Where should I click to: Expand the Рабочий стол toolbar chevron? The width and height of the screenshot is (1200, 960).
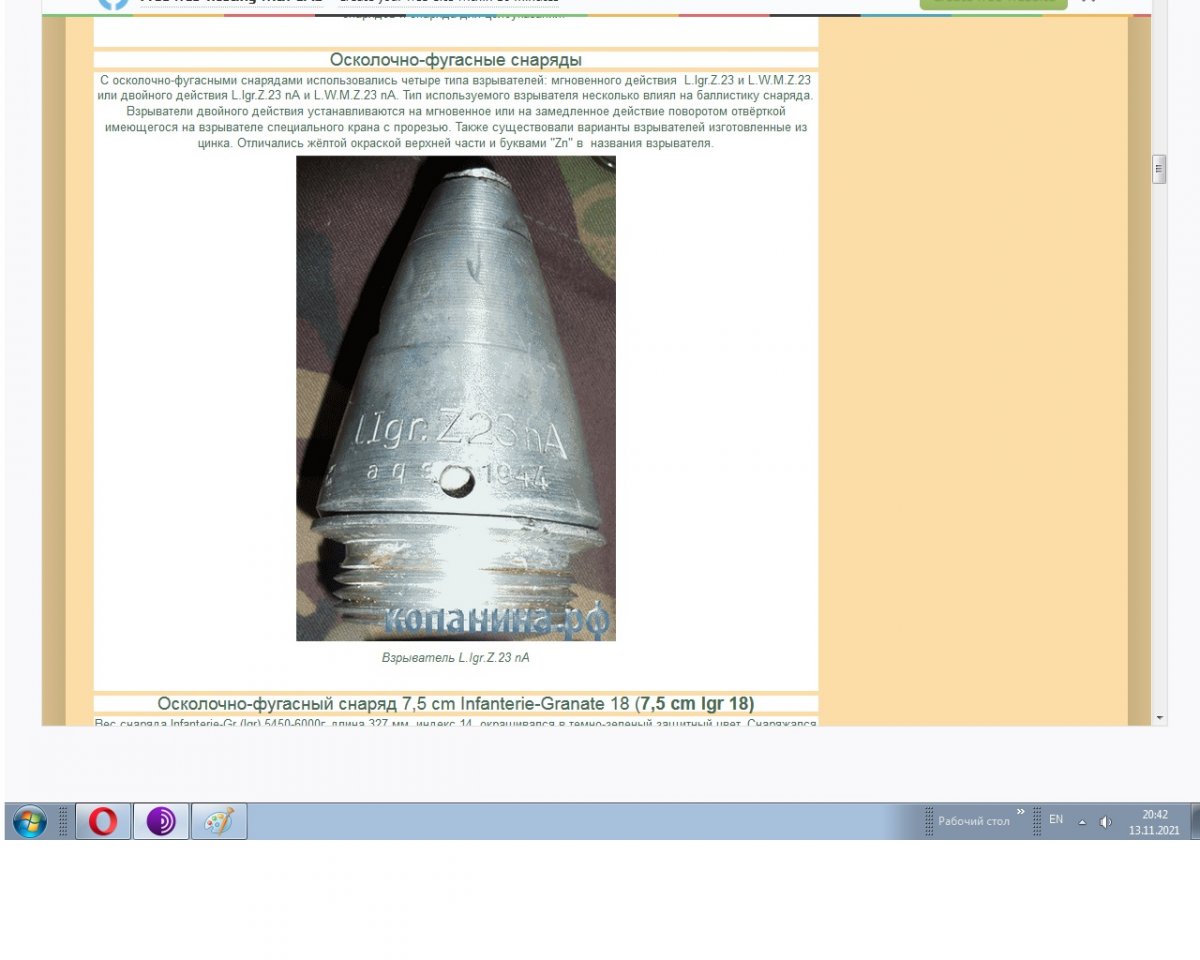coord(1021,812)
